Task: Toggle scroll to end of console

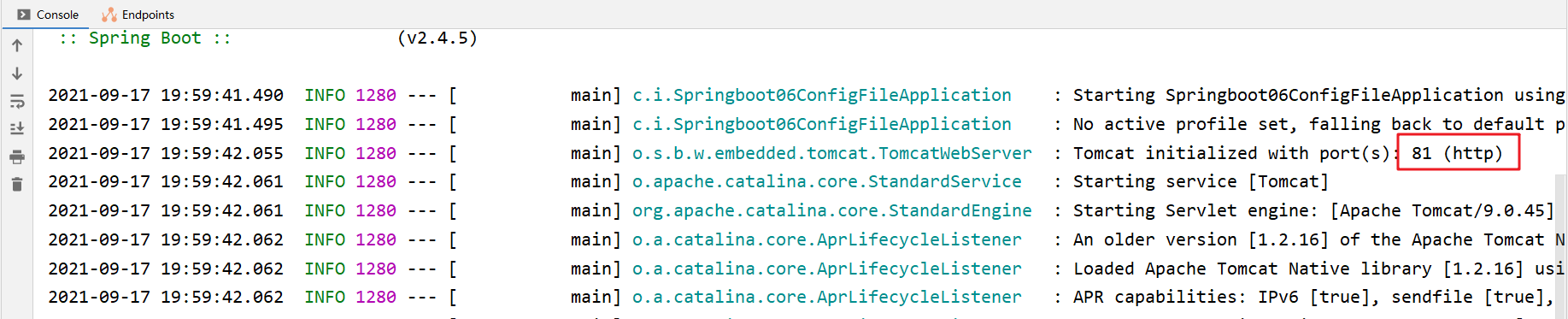Action: (17, 129)
